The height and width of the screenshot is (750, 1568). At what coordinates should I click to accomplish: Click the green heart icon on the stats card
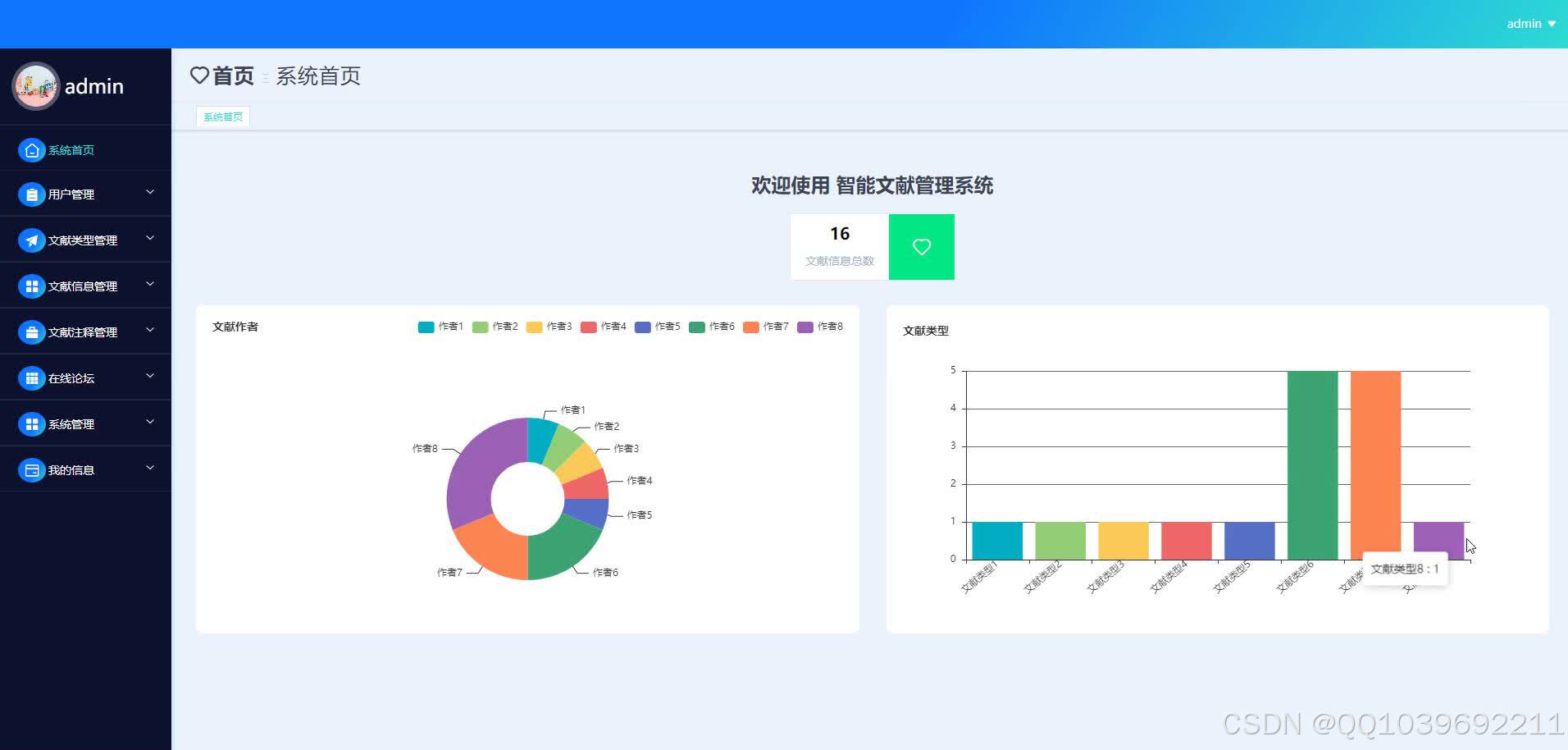(921, 246)
